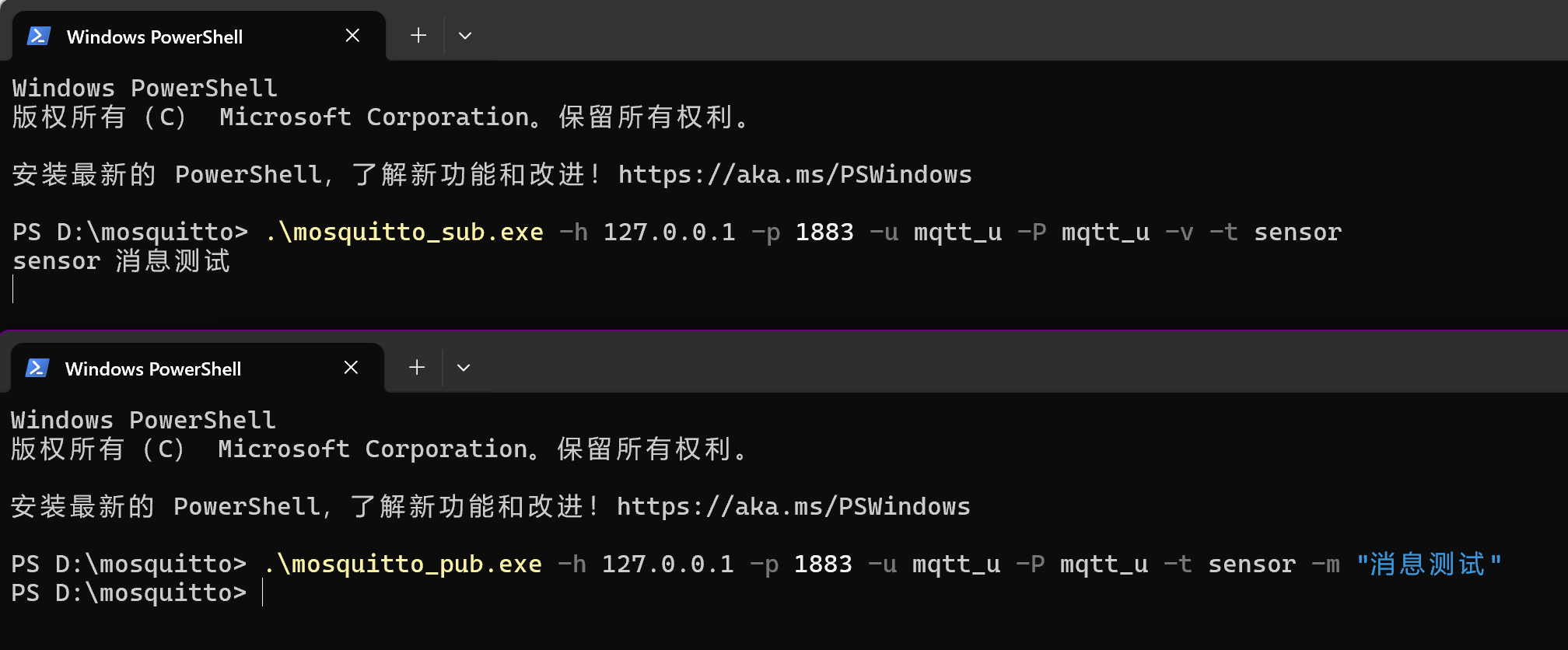Close the top Windows PowerShell tab
This screenshot has height=650, width=1568.
point(352,36)
